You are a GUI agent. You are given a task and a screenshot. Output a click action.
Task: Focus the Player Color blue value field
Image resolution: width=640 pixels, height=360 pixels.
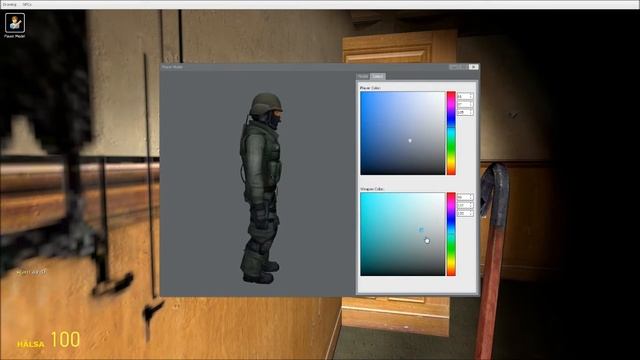465,112
